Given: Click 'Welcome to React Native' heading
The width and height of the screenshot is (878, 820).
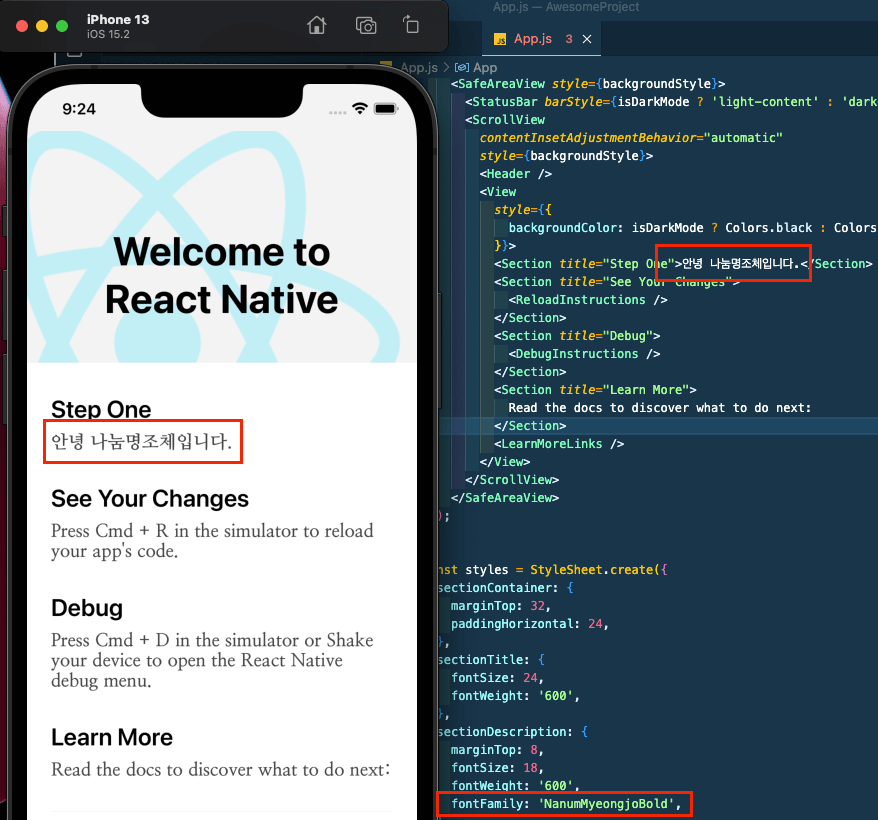Looking at the screenshot, I should pyautogui.click(x=222, y=276).
